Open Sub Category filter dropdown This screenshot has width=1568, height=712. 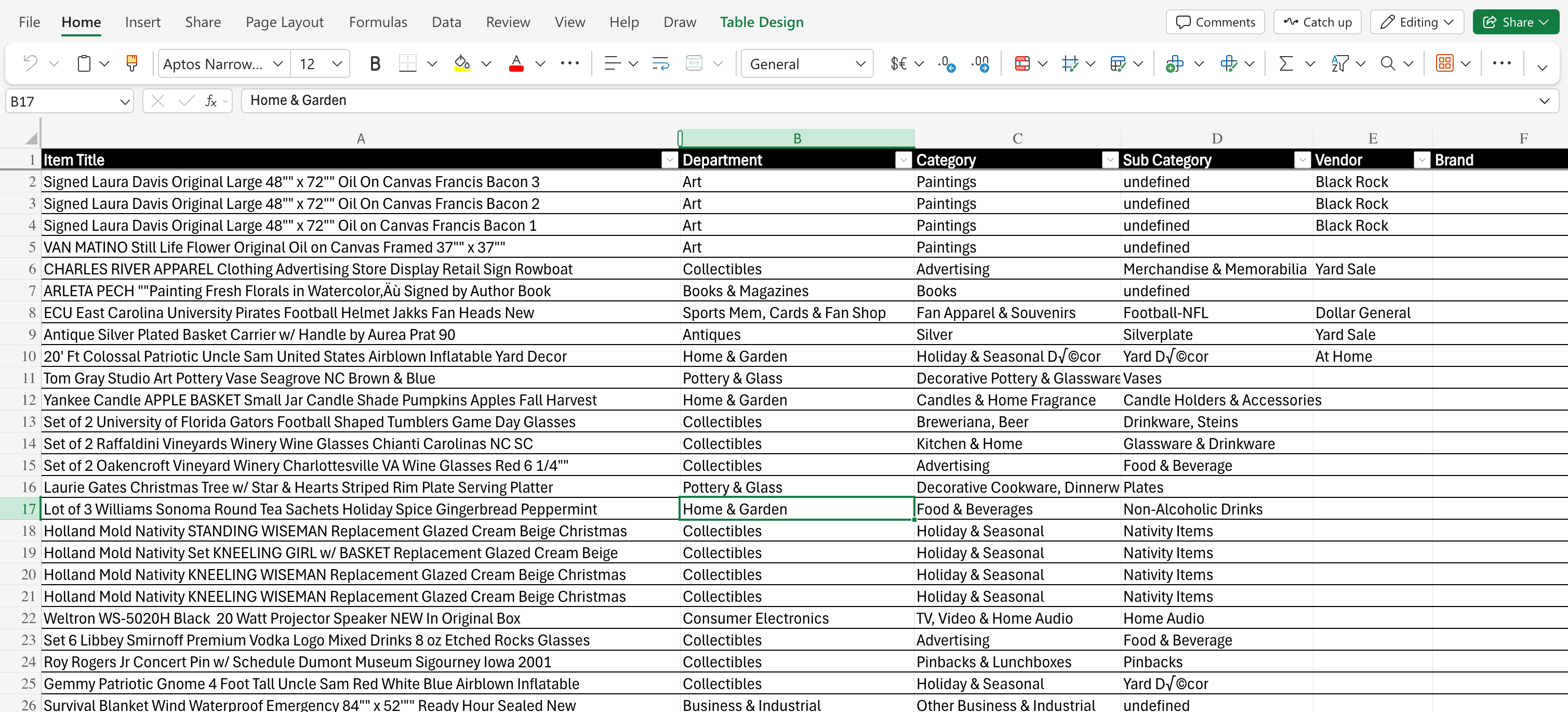click(1302, 160)
